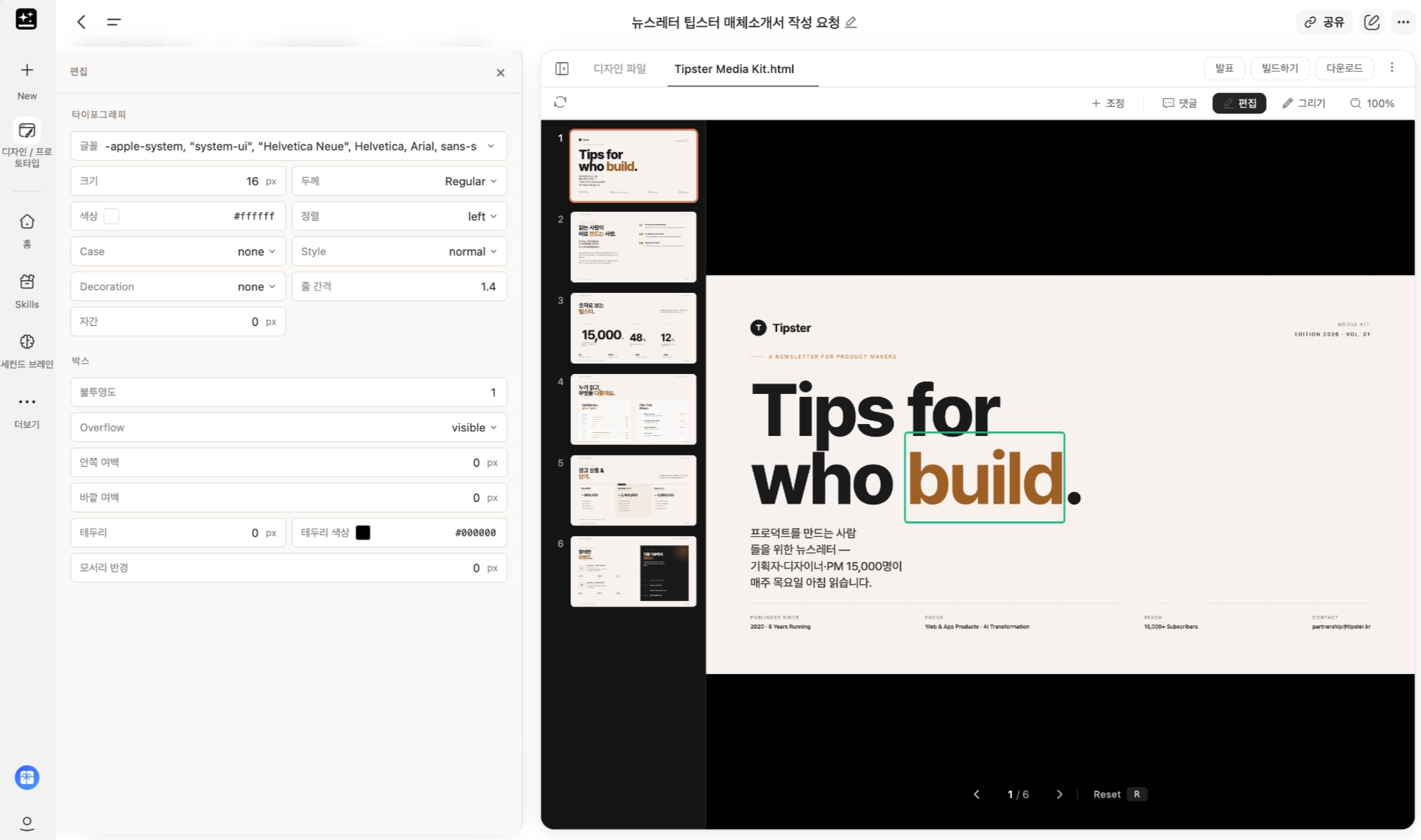This screenshot has height=840, width=1421.
Task: Click the 조정 tool
Action: pyautogui.click(x=1108, y=103)
